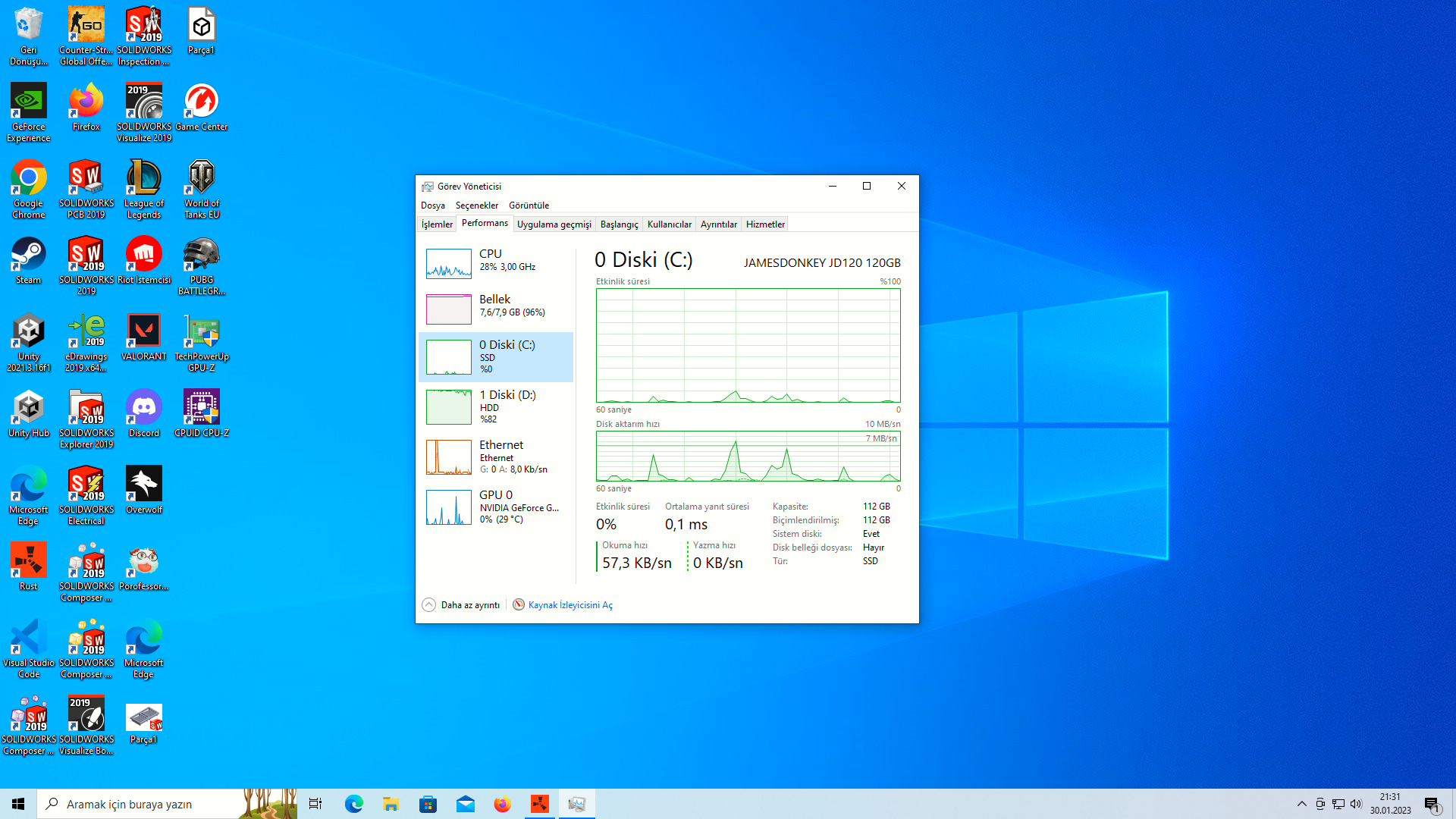
Task: Select the CPU performance graph item
Action: click(496, 262)
